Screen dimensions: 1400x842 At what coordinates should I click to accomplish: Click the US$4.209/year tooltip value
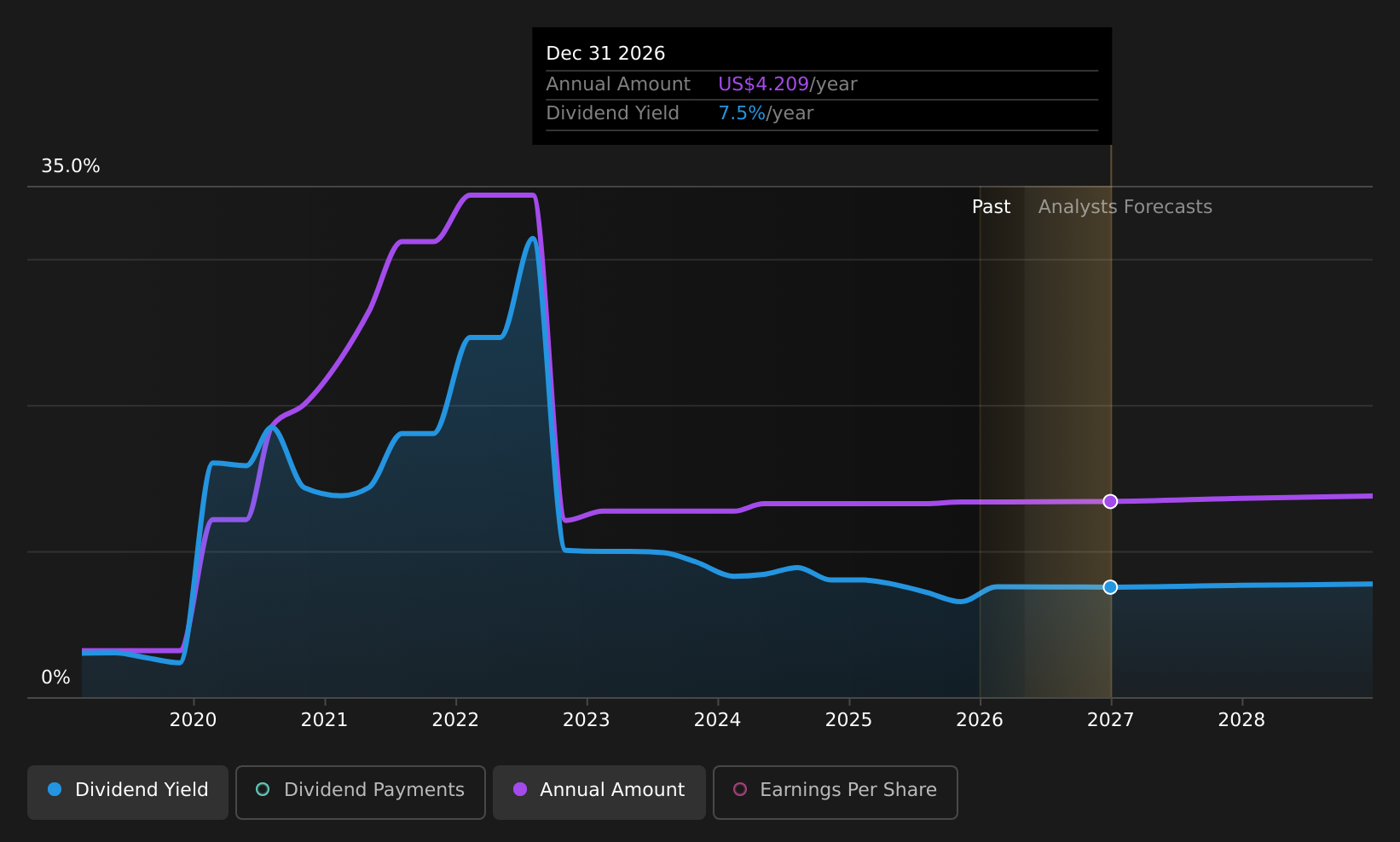(x=788, y=84)
